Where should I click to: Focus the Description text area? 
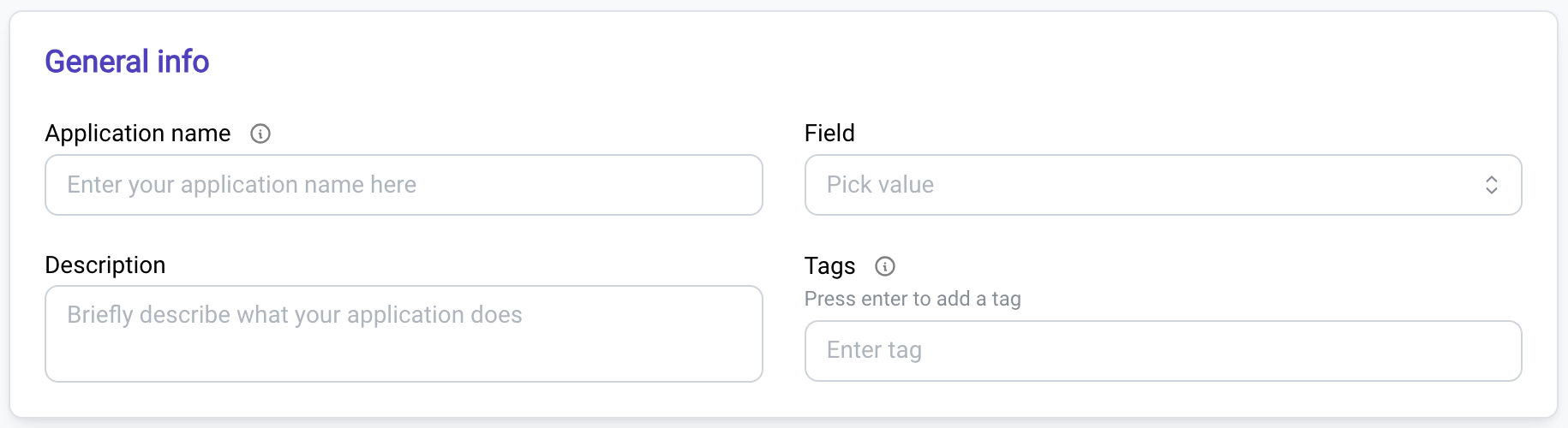click(404, 334)
